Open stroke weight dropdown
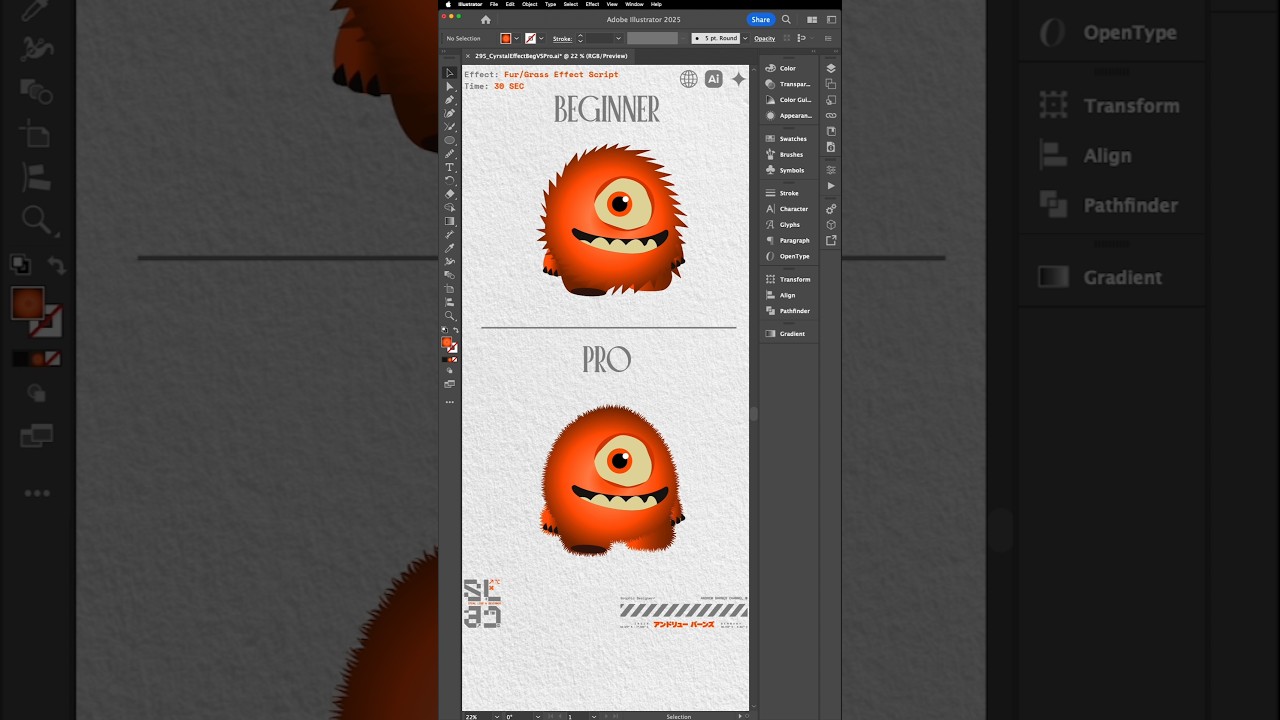This screenshot has width=1280, height=720. click(x=618, y=38)
